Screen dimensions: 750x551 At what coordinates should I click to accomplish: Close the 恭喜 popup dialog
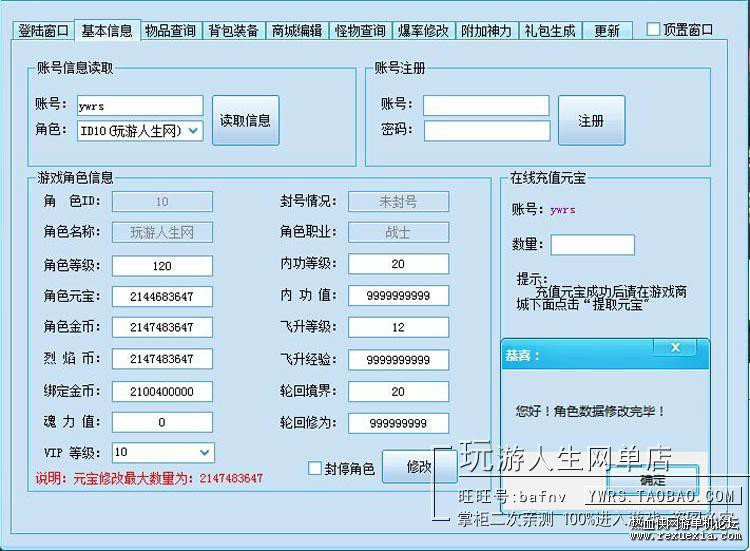pyautogui.click(x=674, y=348)
